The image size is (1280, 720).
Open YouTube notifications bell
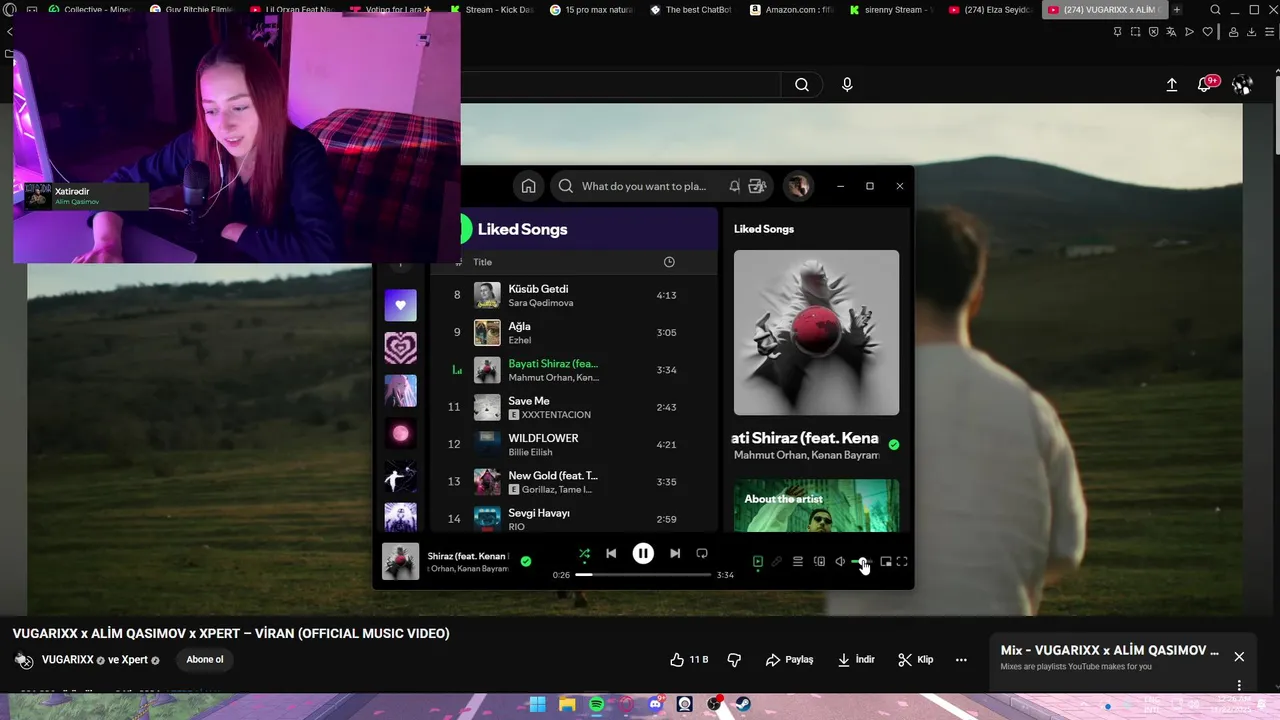click(x=1205, y=85)
